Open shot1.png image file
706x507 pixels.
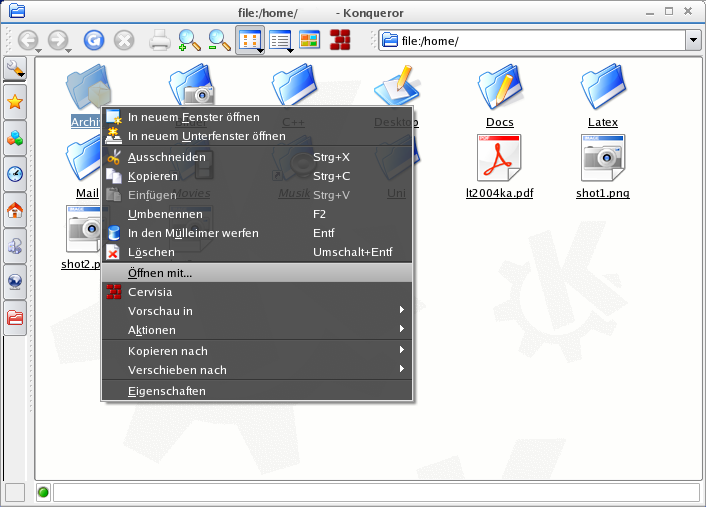(x=603, y=158)
